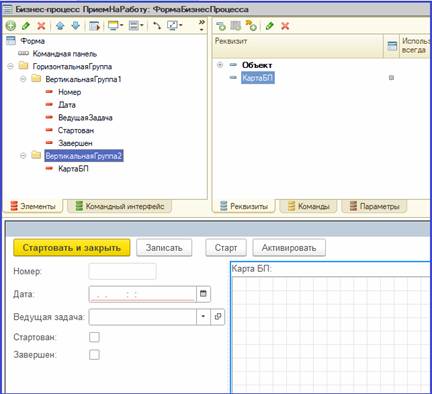The image size is (432, 394).
Task: Click red X Delete icon in attributes toolbar
Action: pyautogui.click(x=285, y=26)
